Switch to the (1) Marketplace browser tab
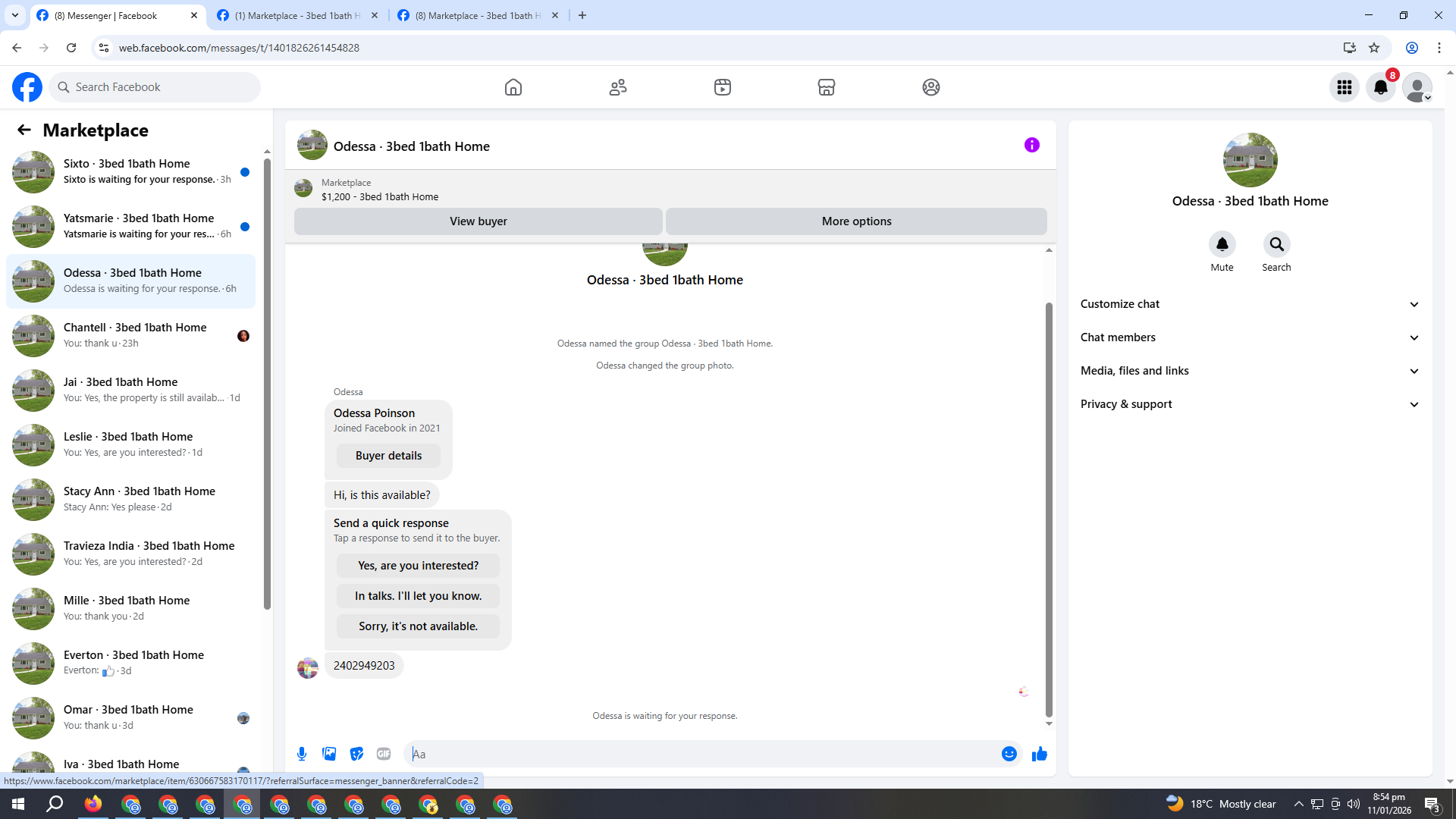The width and height of the screenshot is (1456, 819). [298, 15]
